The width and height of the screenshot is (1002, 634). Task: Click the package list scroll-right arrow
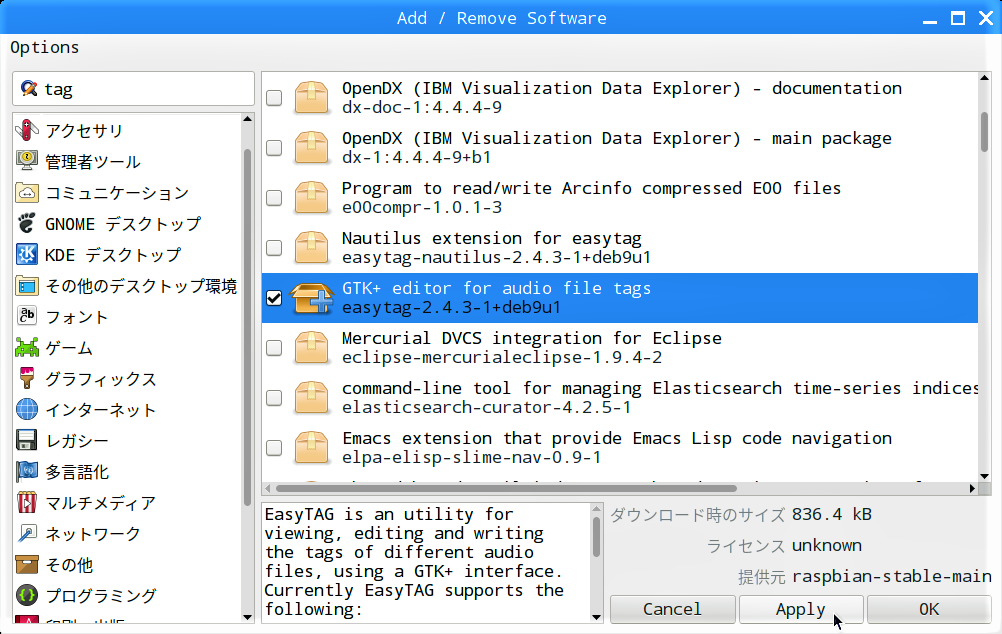(972, 488)
